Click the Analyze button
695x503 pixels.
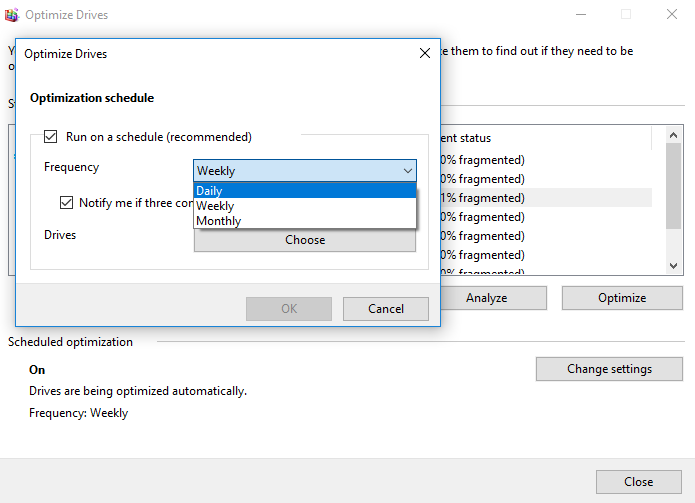[x=486, y=298]
